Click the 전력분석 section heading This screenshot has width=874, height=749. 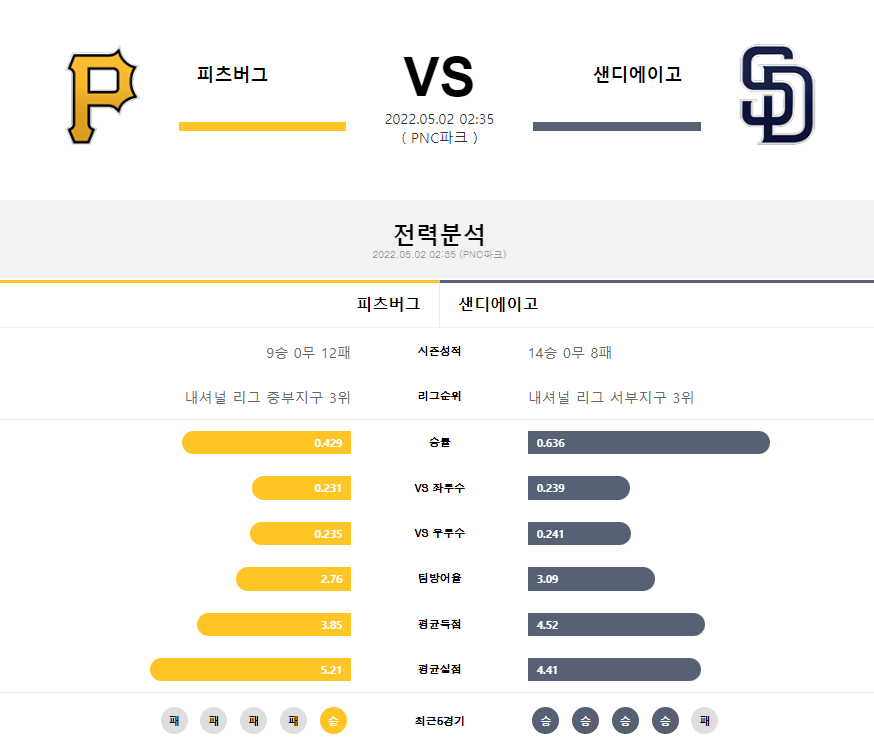pos(439,234)
